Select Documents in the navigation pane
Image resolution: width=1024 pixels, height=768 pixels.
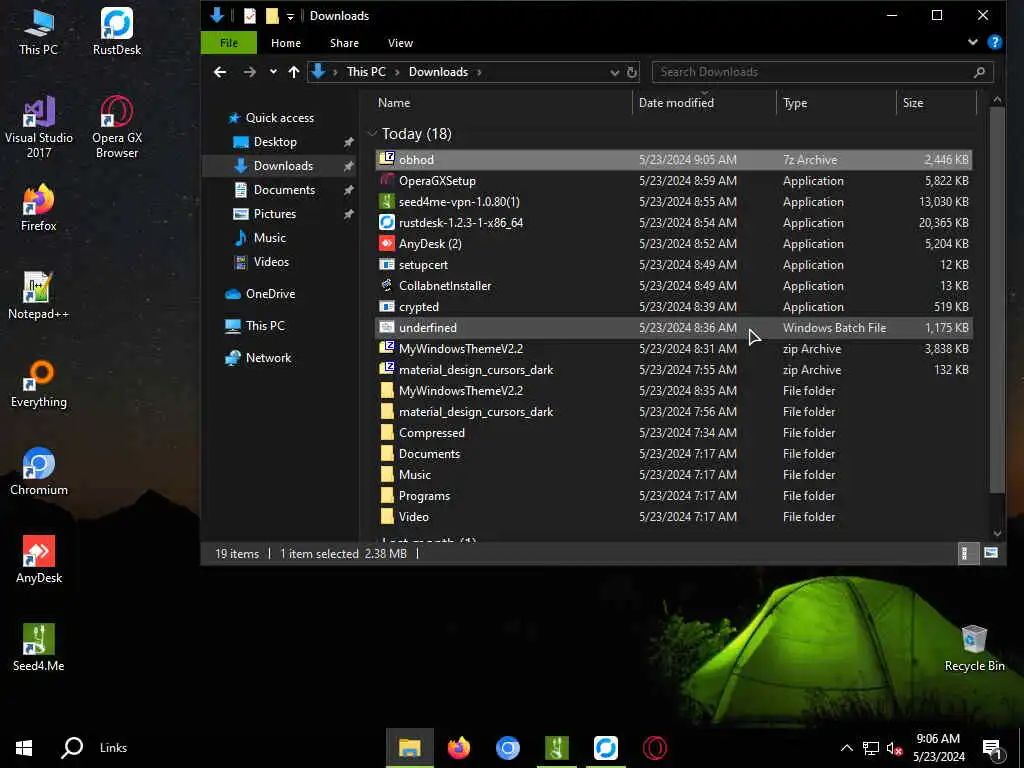click(x=284, y=190)
